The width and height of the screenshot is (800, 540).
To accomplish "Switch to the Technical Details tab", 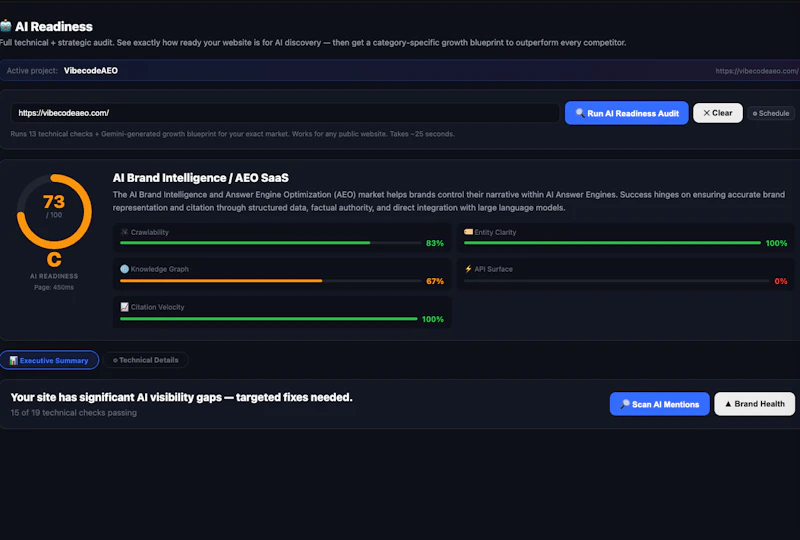I will (146, 360).
